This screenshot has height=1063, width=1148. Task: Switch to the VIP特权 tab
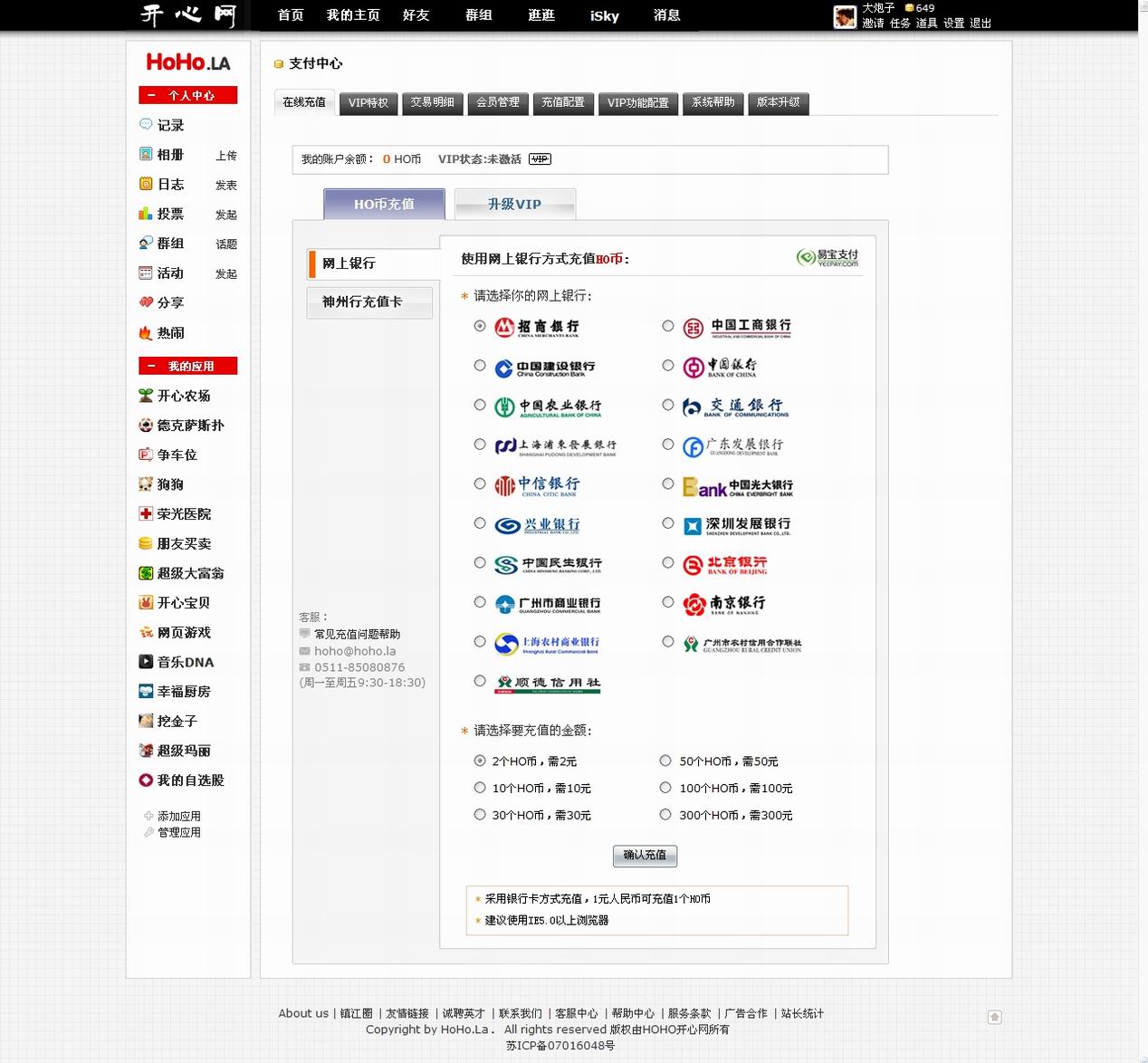pyautogui.click(x=368, y=103)
